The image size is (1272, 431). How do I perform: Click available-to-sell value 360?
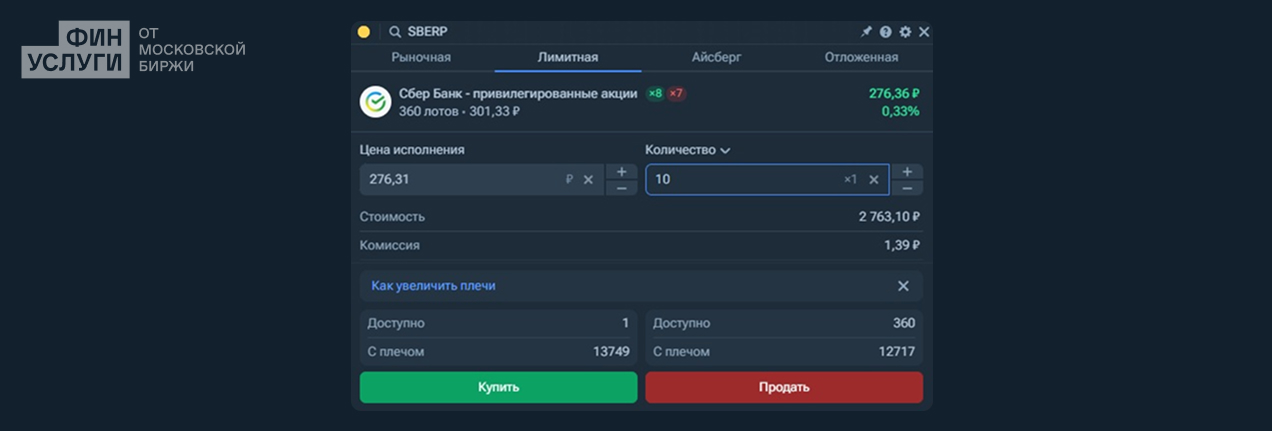904,323
